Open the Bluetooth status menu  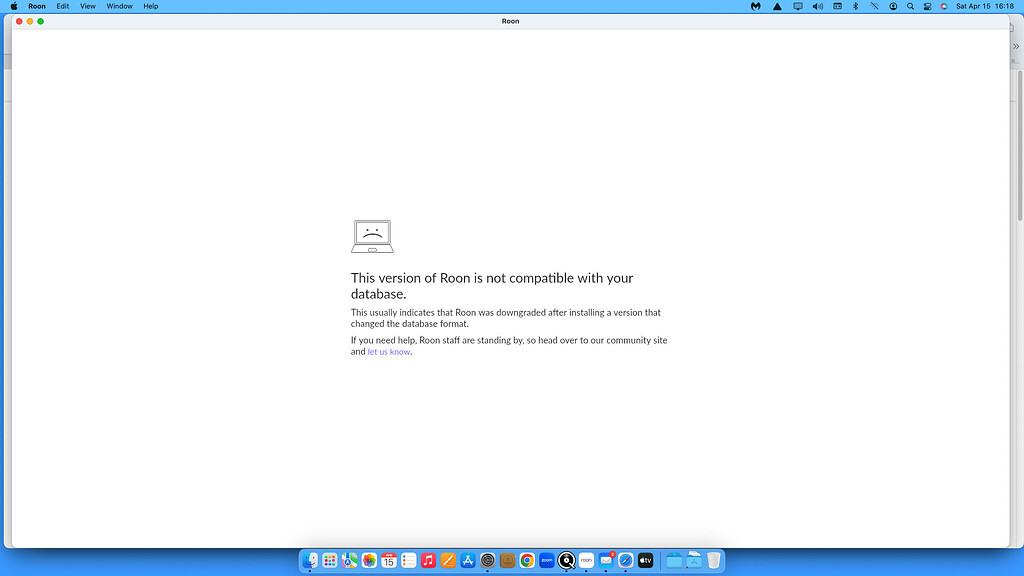click(855, 6)
